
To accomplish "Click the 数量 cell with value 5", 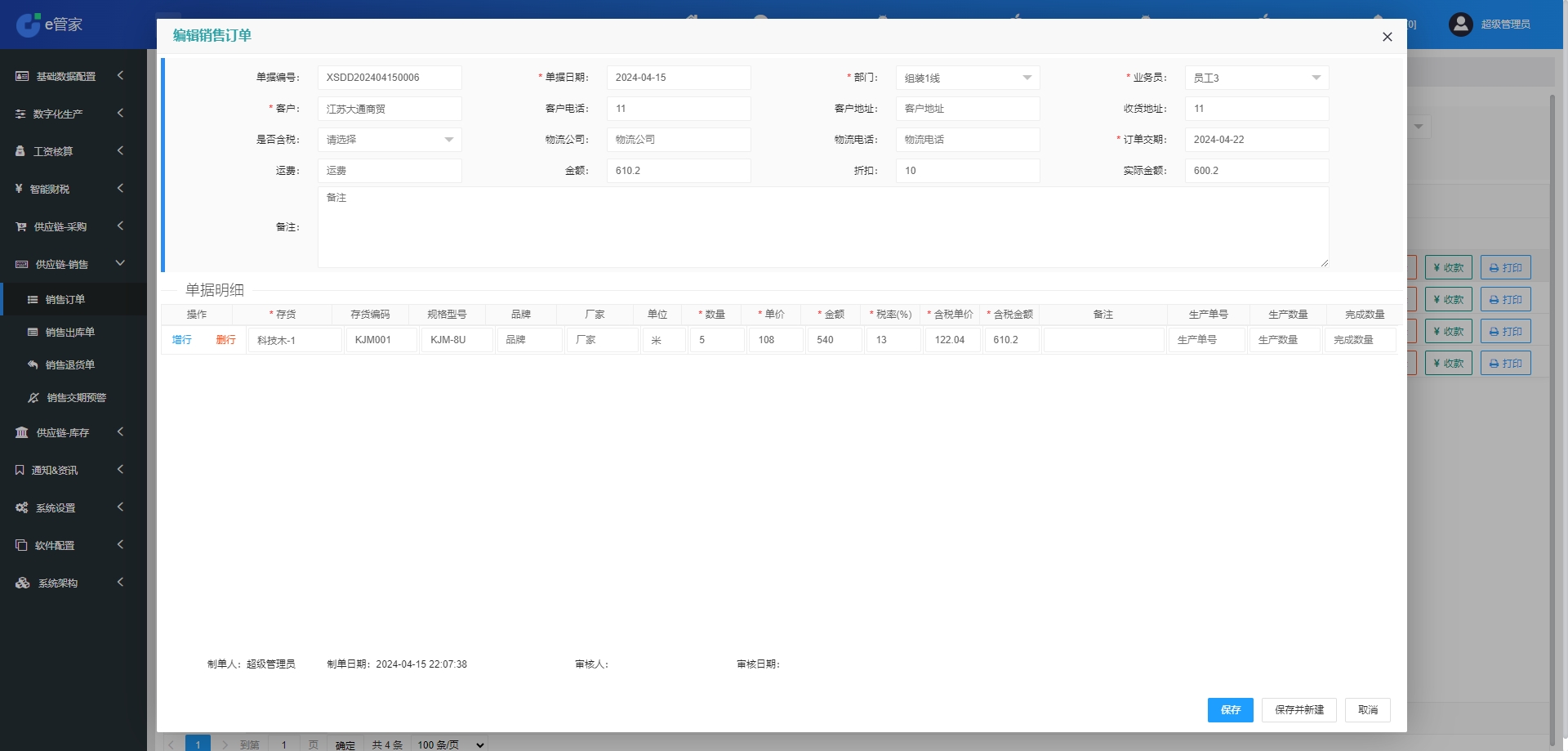I will point(717,340).
